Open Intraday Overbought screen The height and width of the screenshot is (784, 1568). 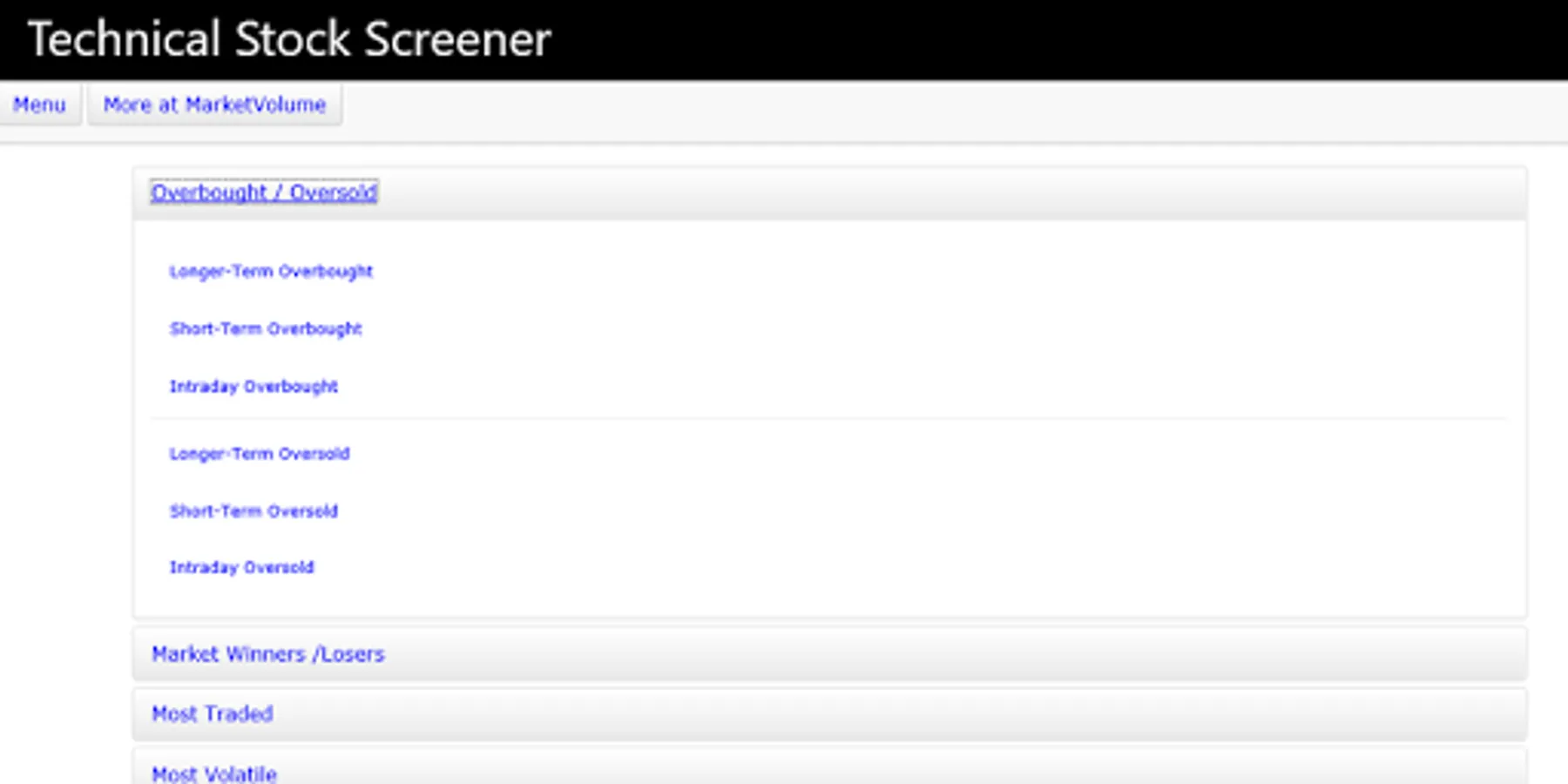tap(253, 386)
